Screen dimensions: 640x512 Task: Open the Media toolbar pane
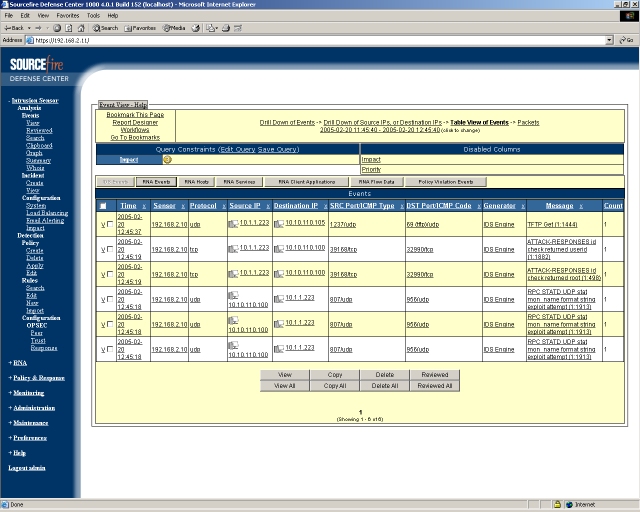pyautogui.click(x=174, y=28)
